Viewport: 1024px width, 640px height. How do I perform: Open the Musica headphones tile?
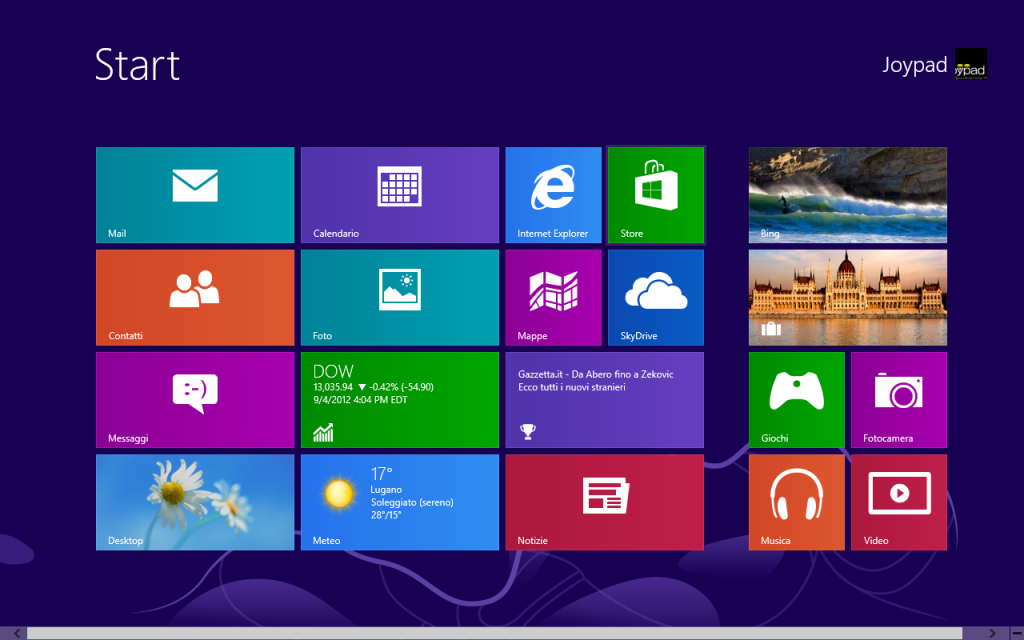[797, 502]
